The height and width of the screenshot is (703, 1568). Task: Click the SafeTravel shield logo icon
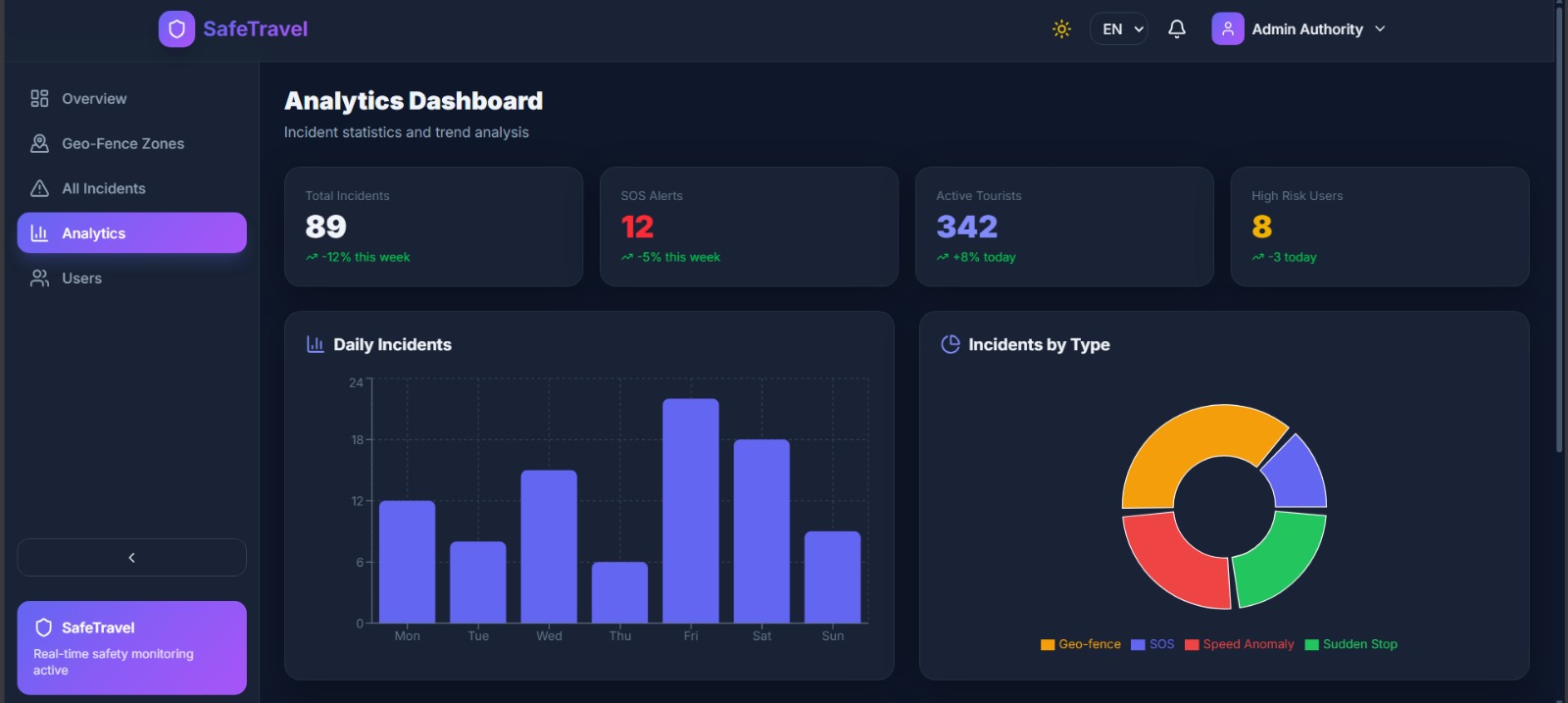pos(176,29)
